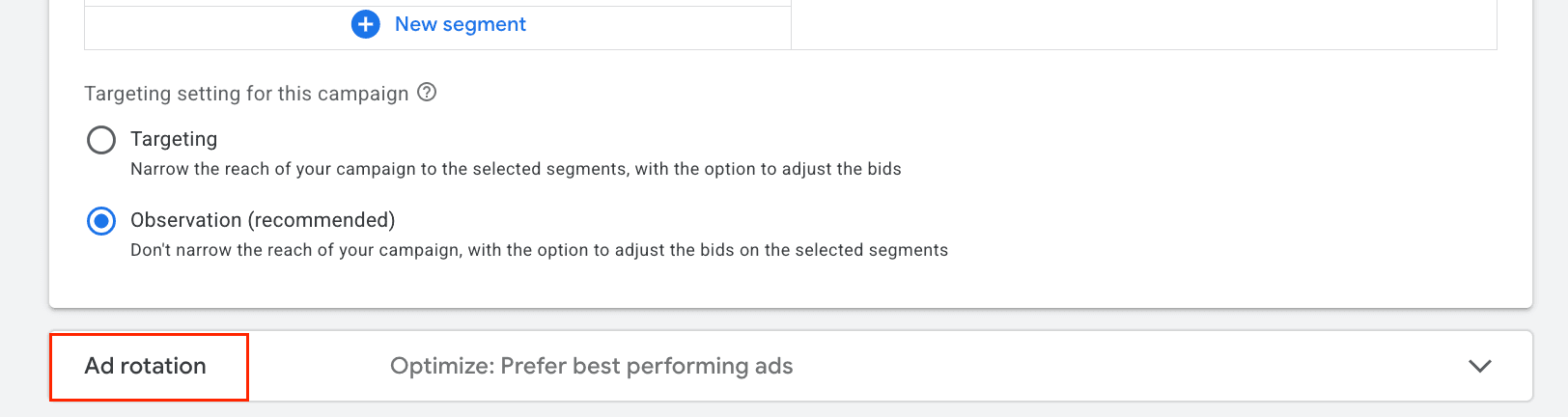Screen dimensions: 1568x417
Task: Click the Observation (recommended) label text
Action: coord(263,220)
